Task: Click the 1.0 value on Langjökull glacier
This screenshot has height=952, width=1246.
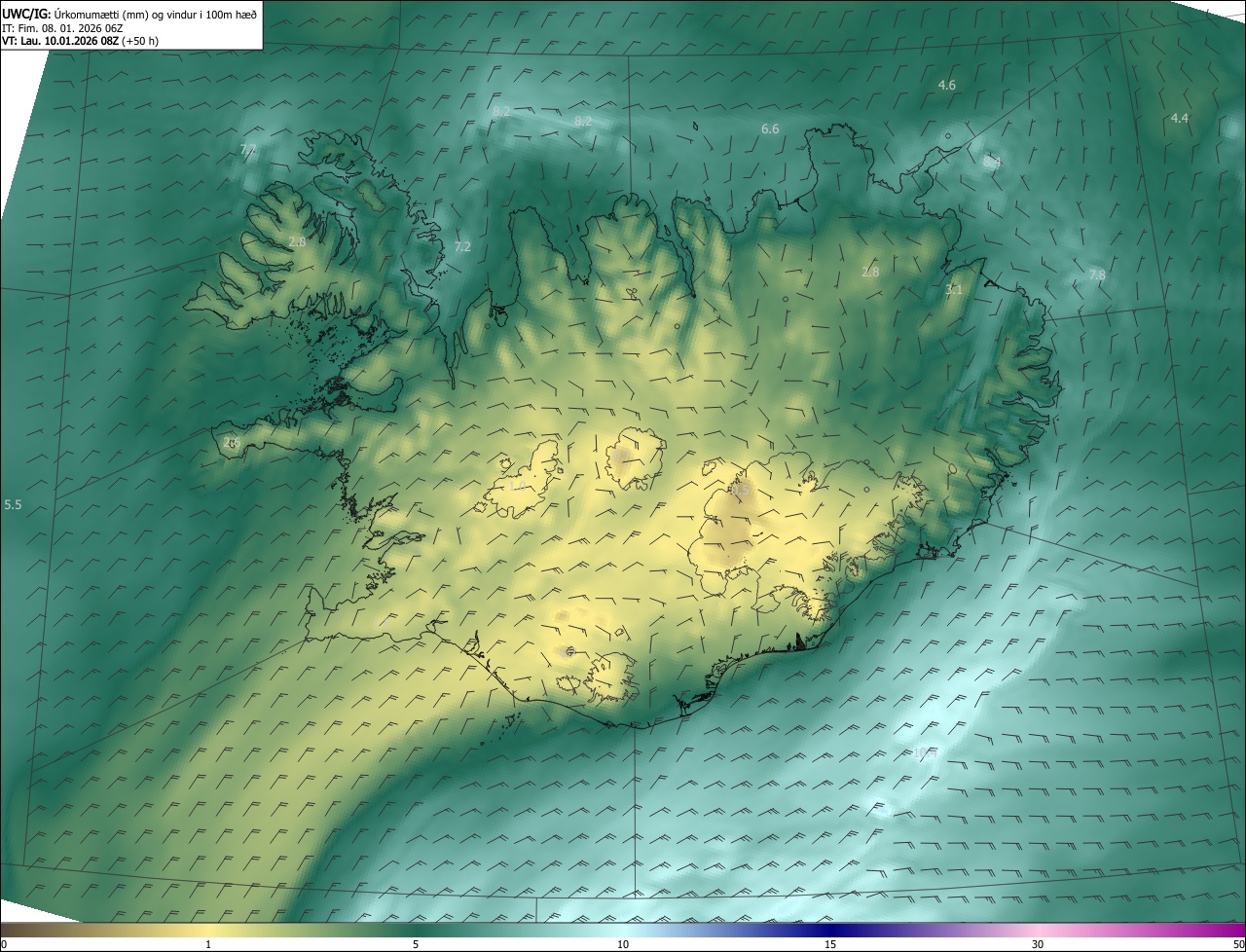Action: (517, 486)
